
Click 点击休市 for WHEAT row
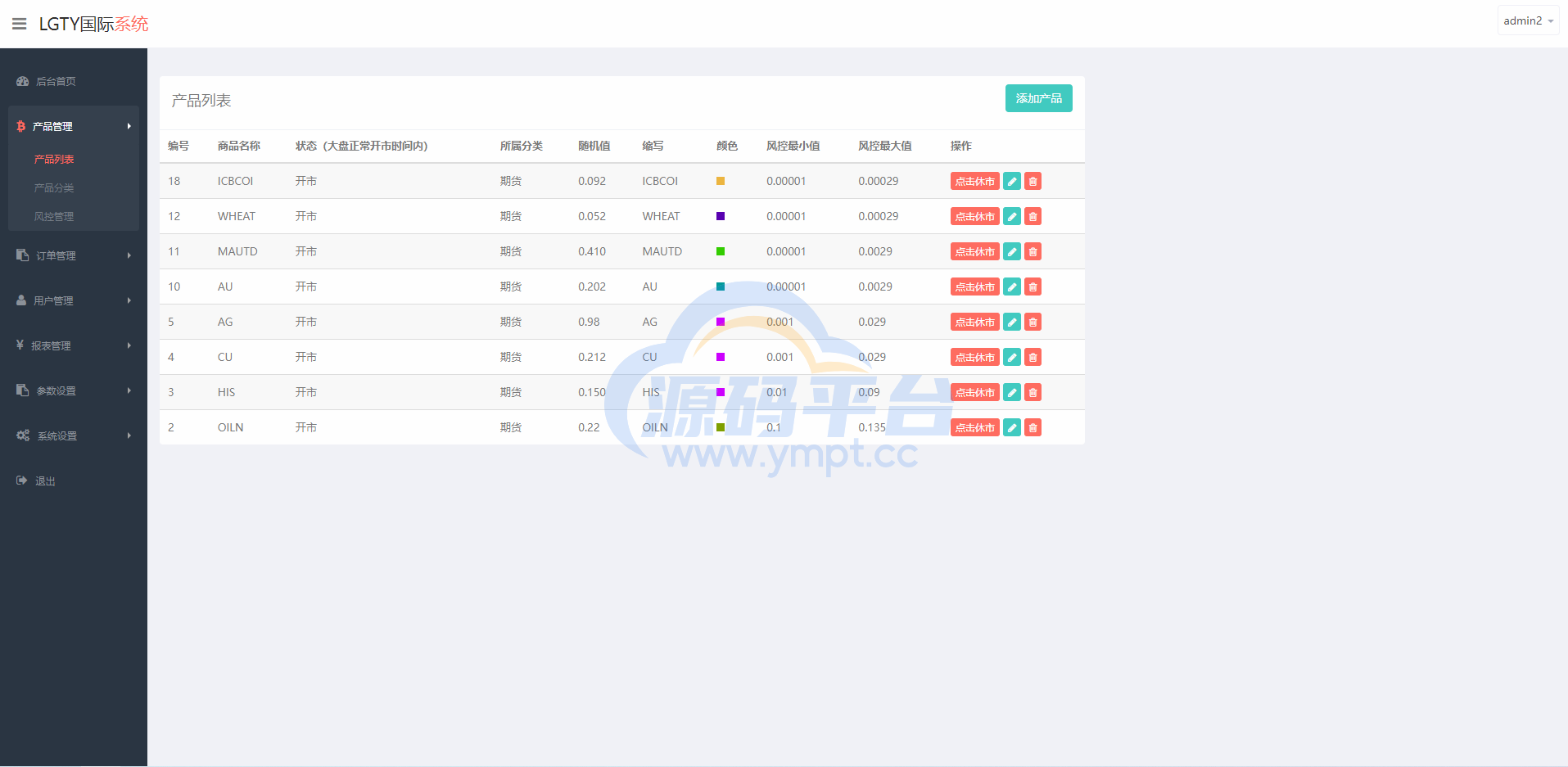coord(974,216)
